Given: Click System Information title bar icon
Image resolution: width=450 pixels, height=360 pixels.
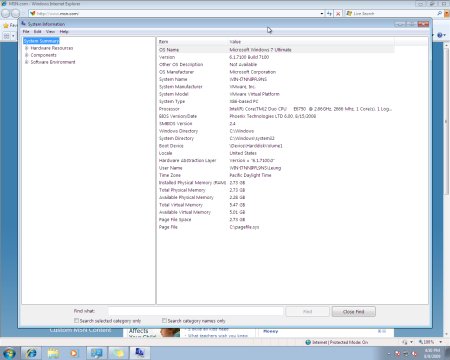Looking at the screenshot, I should tap(23, 24).
